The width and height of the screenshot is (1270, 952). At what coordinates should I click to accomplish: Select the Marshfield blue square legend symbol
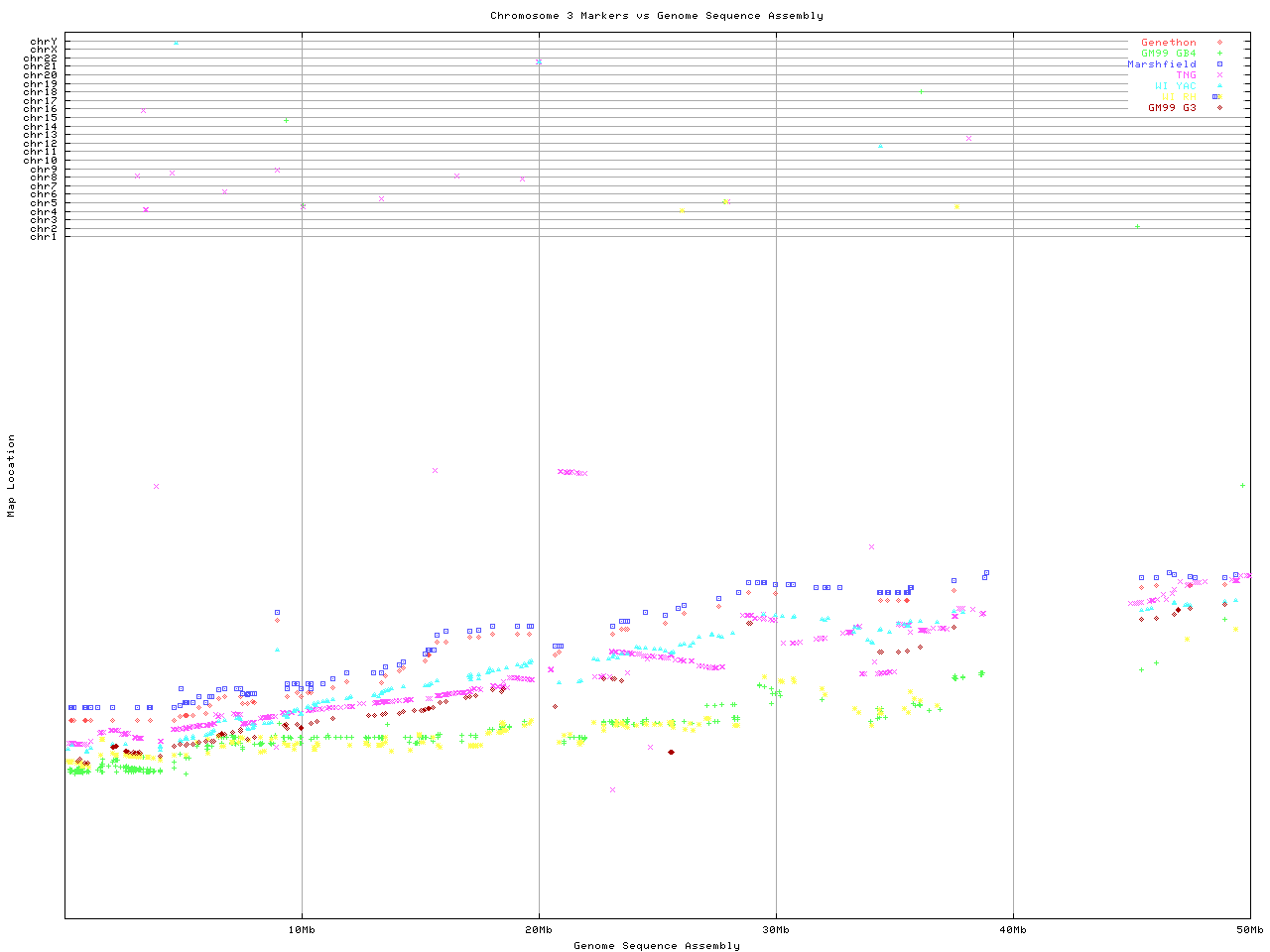pyautogui.click(x=1219, y=64)
